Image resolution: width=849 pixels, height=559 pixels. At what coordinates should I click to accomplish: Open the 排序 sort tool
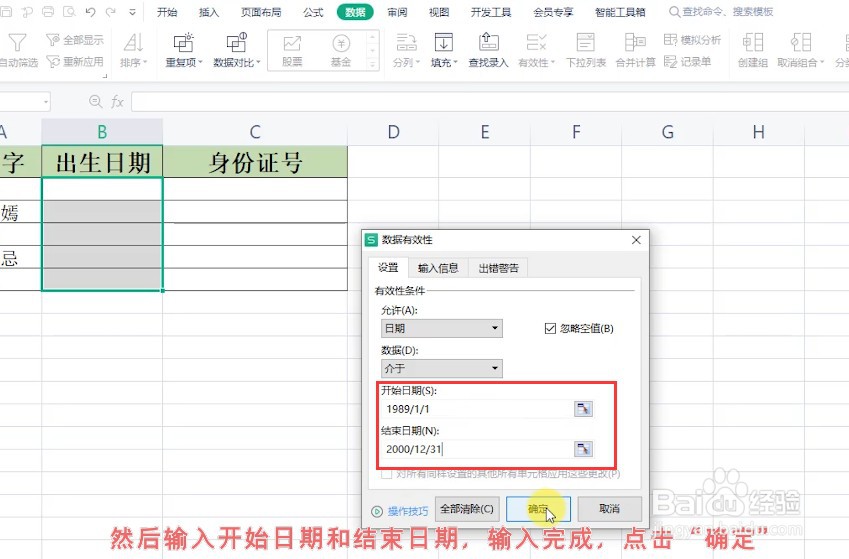(x=133, y=50)
